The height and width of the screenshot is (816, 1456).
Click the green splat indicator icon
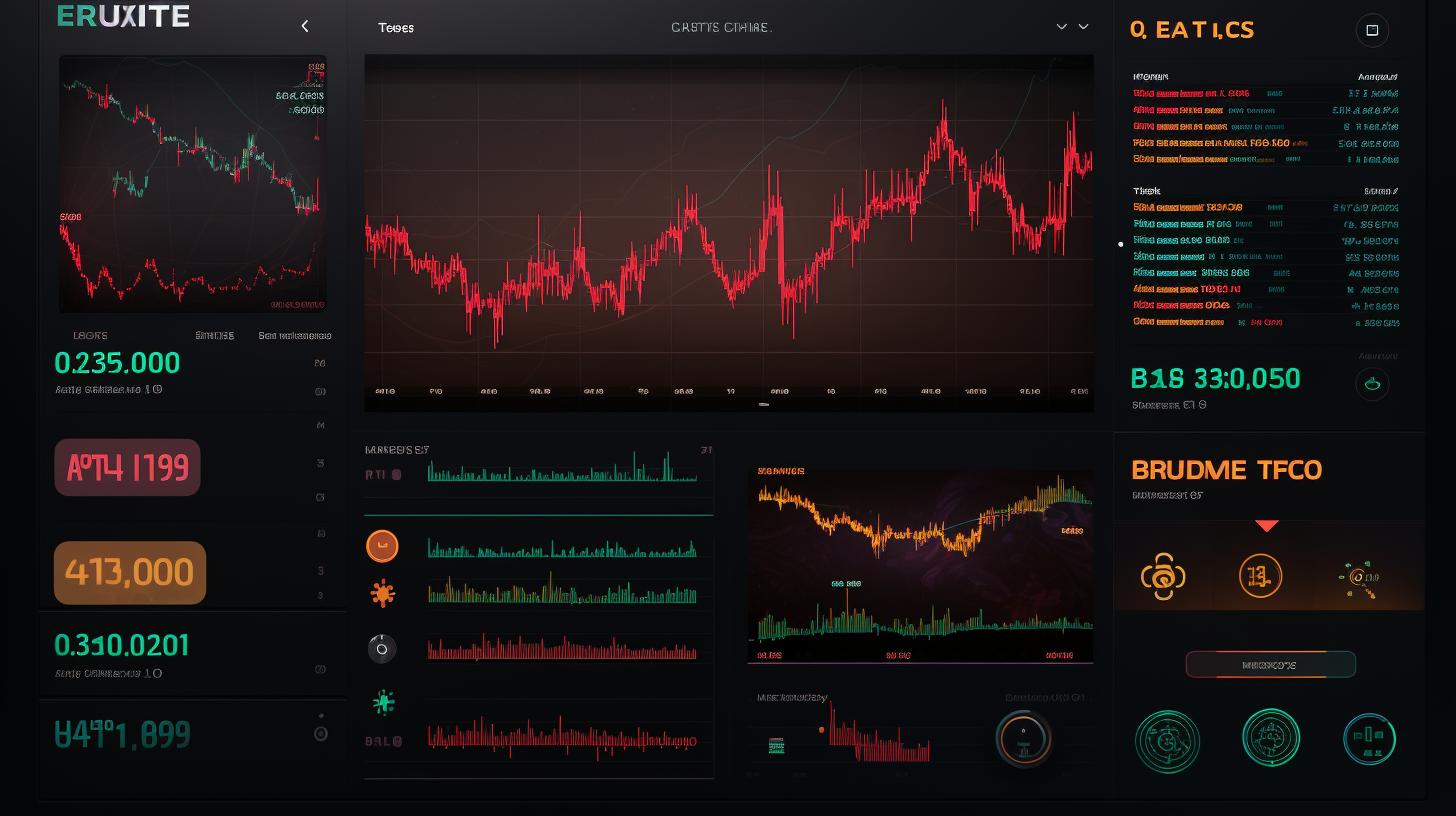tap(382, 702)
